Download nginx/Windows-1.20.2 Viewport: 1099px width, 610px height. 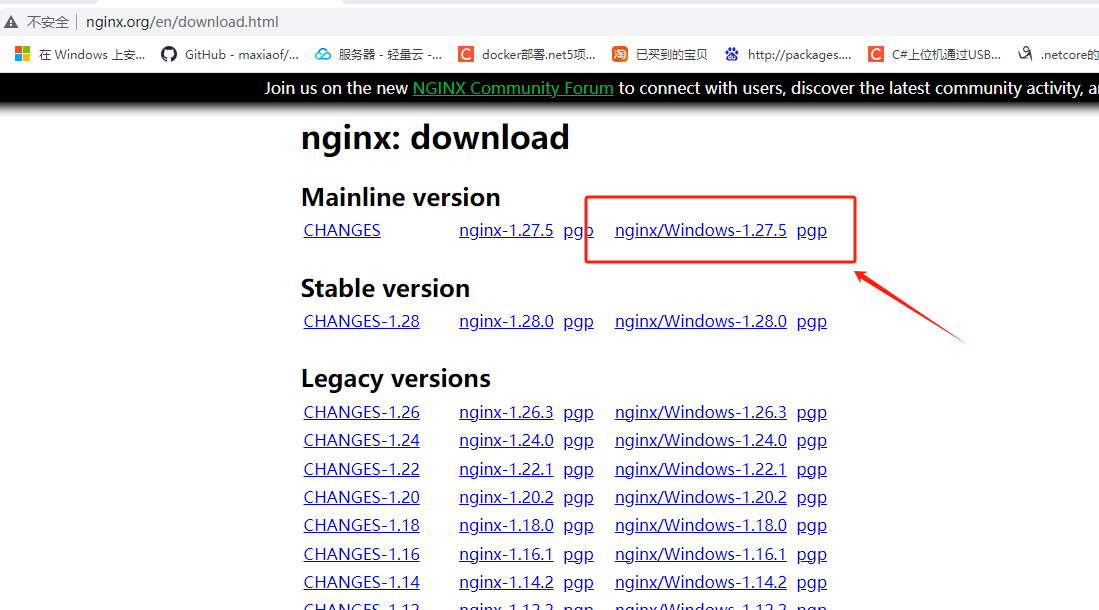[x=701, y=497]
